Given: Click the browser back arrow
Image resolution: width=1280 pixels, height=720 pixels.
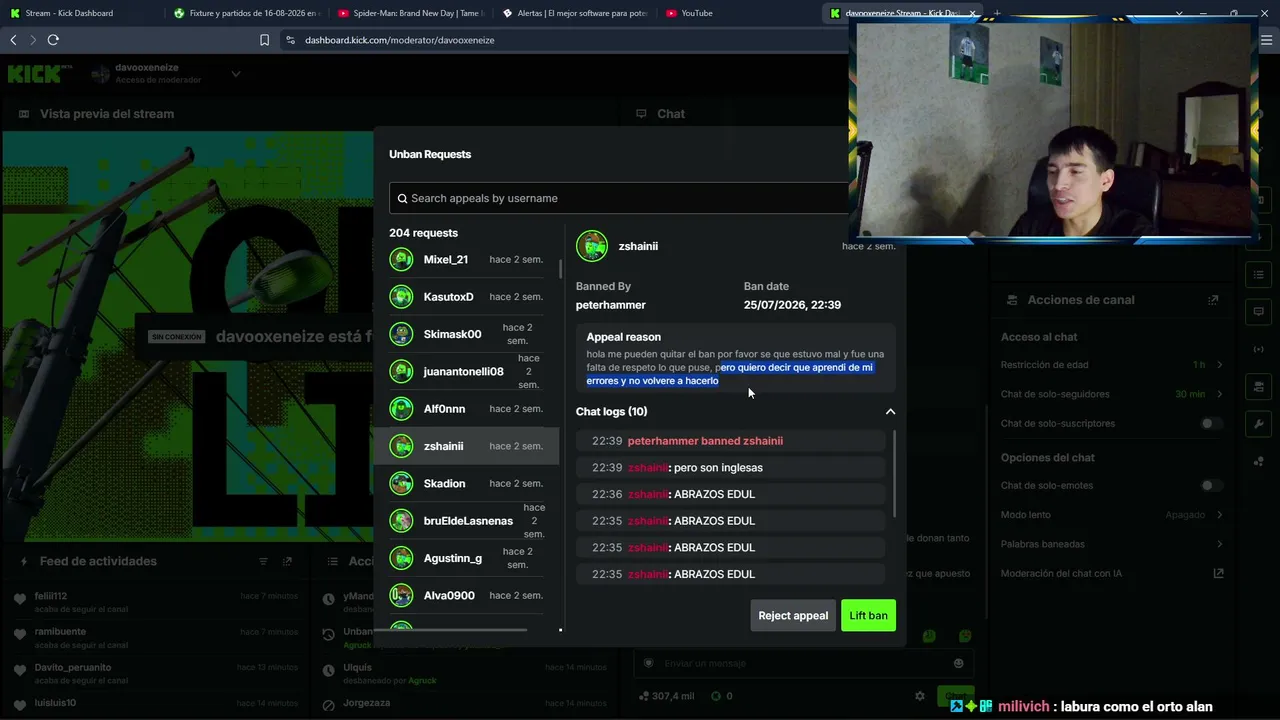Looking at the screenshot, I should click(13, 40).
